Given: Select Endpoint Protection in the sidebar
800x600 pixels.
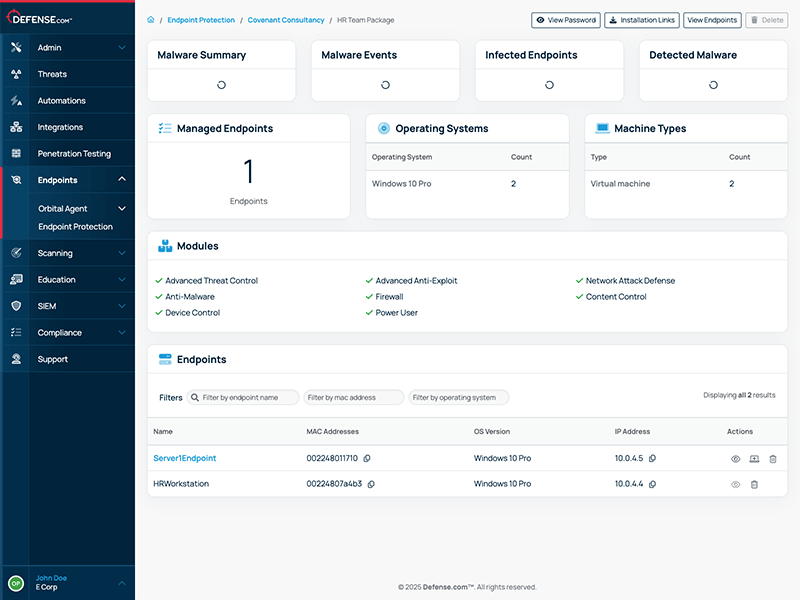Looking at the screenshot, I should point(77,226).
